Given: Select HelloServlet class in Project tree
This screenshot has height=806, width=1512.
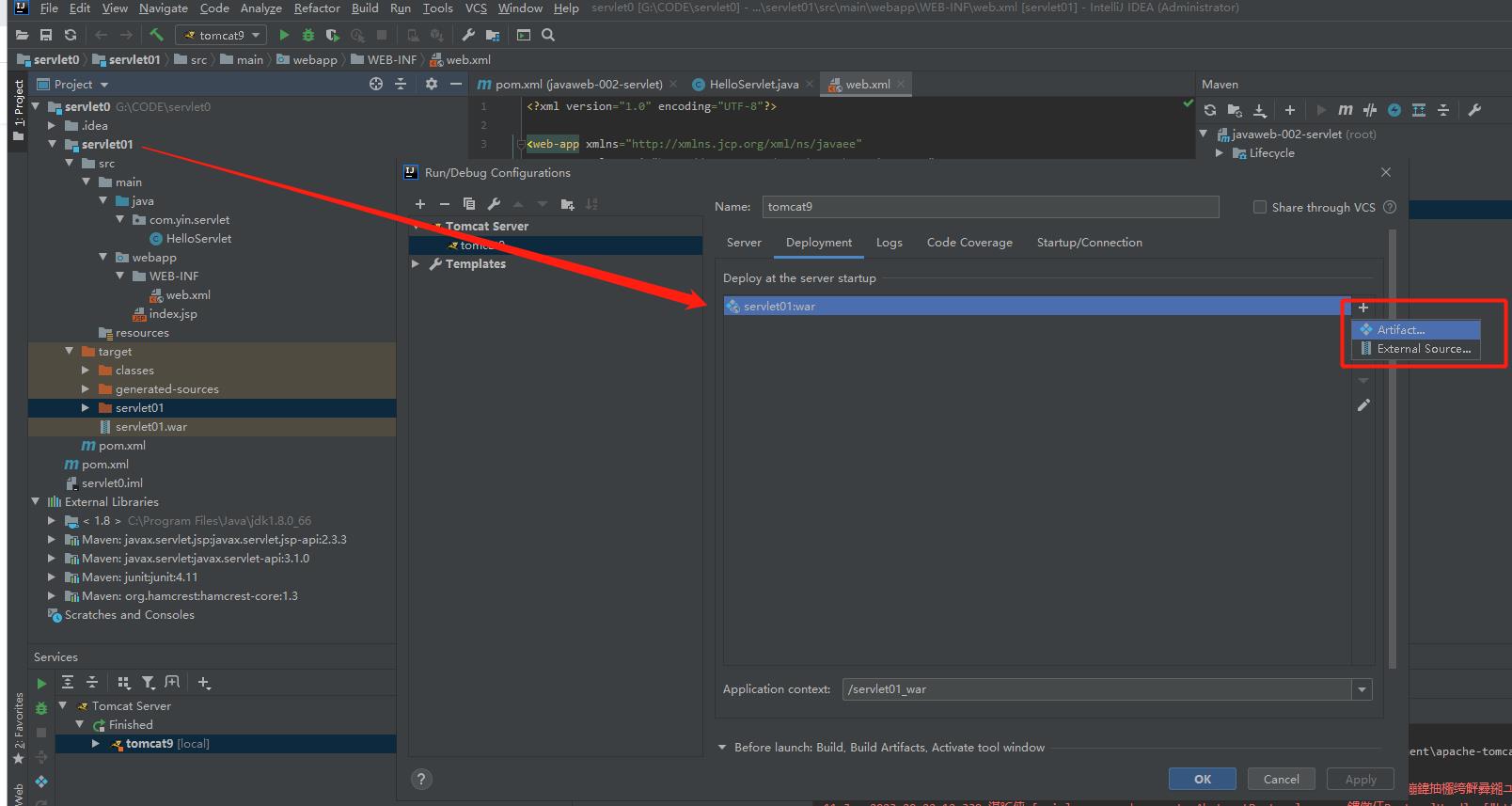Looking at the screenshot, I should pos(198,239).
